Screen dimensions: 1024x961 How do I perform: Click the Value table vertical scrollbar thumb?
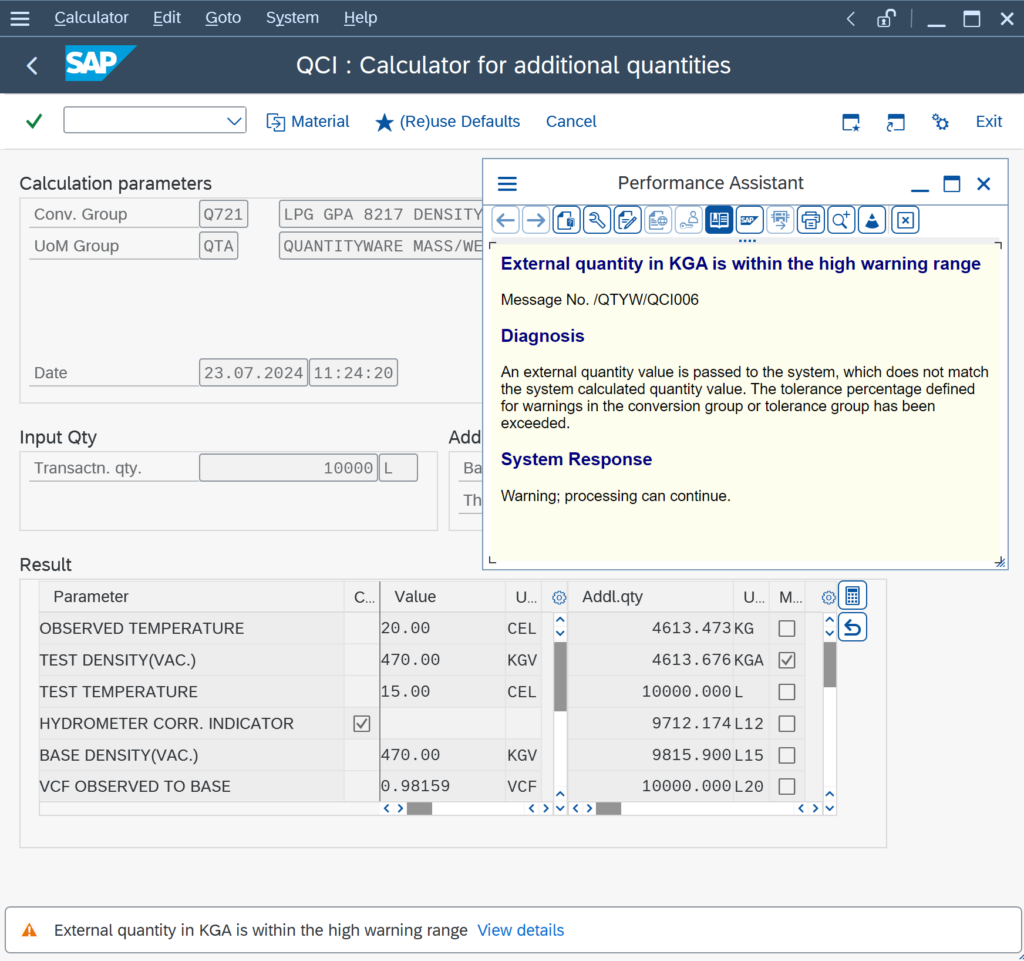click(x=560, y=676)
